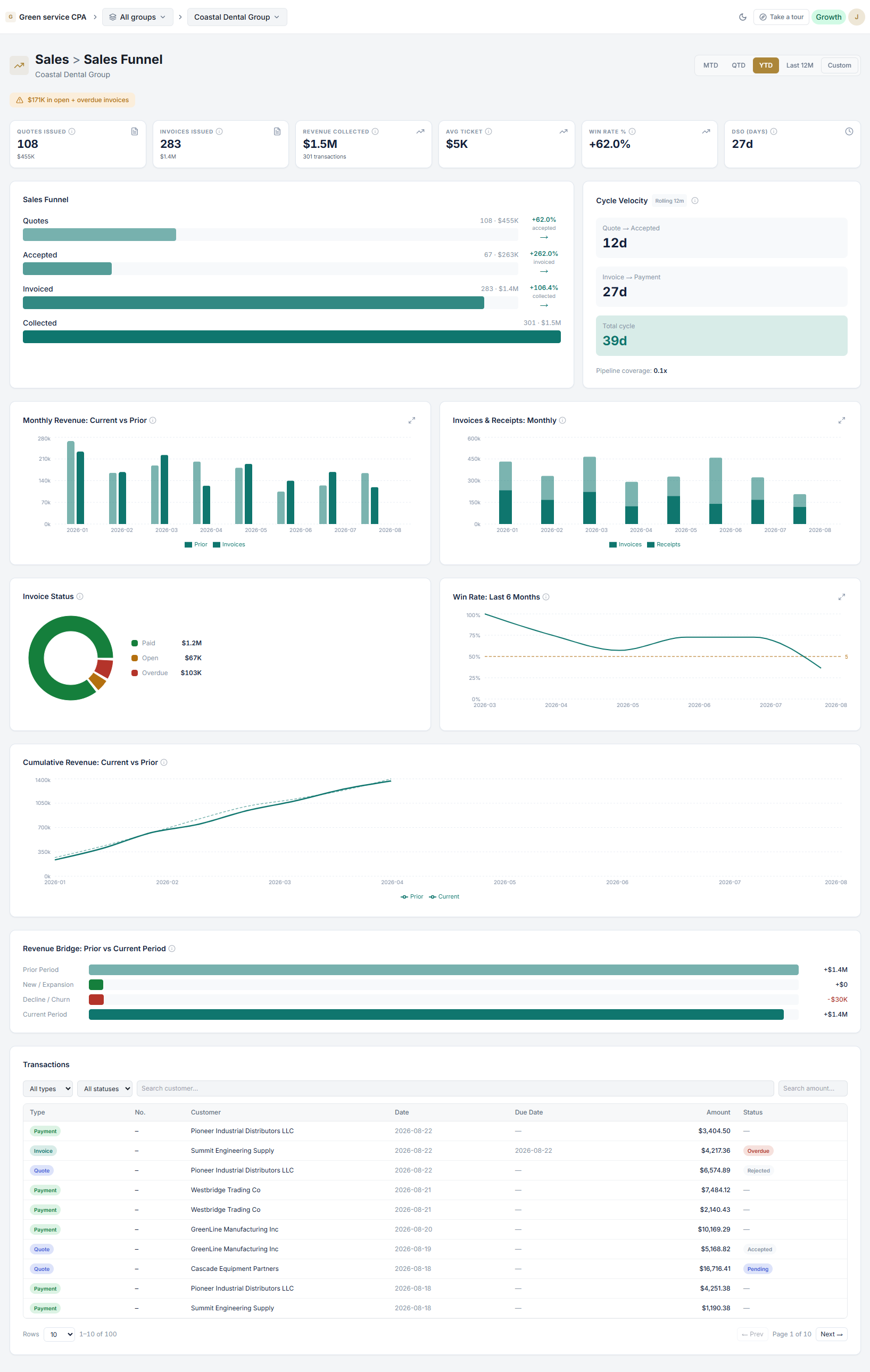
Task: Click Search customer input field
Action: coord(455,1088)
